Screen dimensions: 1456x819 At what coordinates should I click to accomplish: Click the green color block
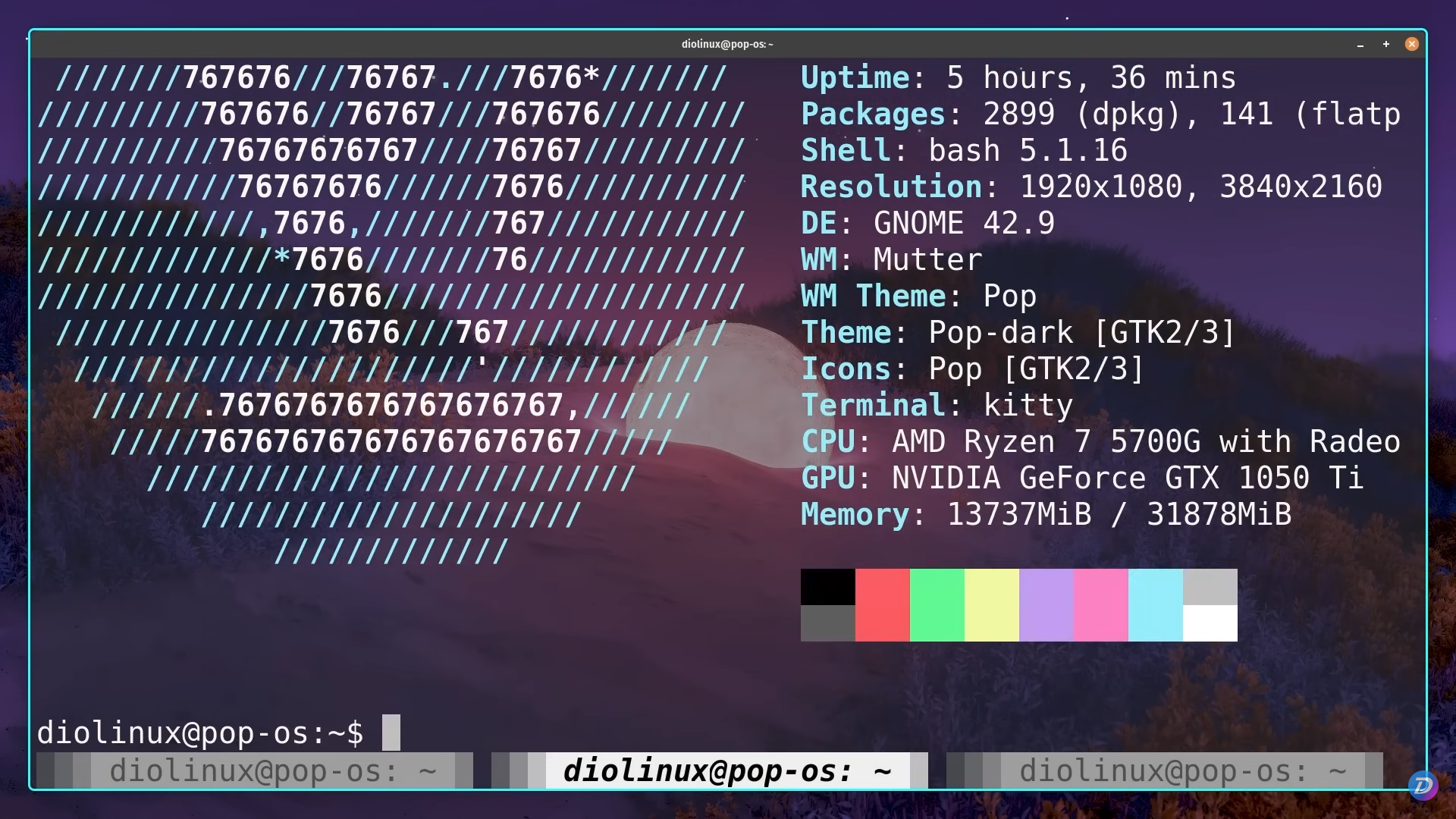point(937,604)
